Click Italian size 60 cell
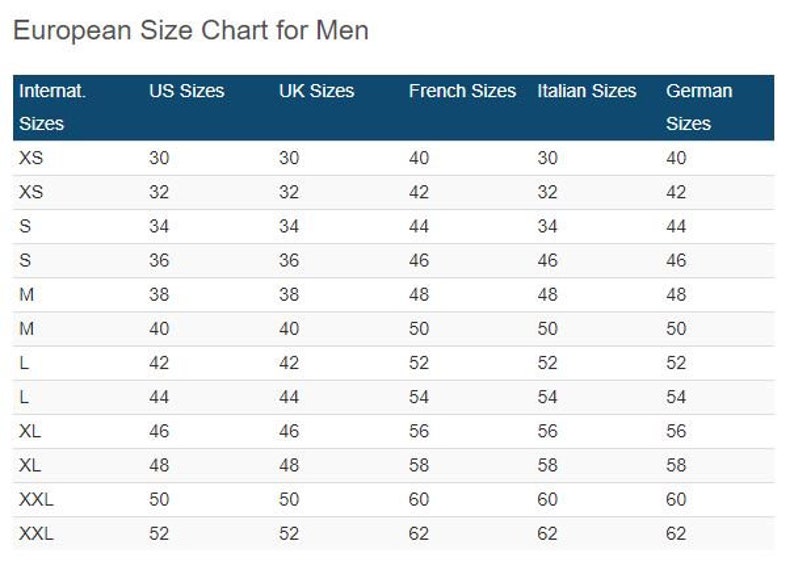 [547, 500]
